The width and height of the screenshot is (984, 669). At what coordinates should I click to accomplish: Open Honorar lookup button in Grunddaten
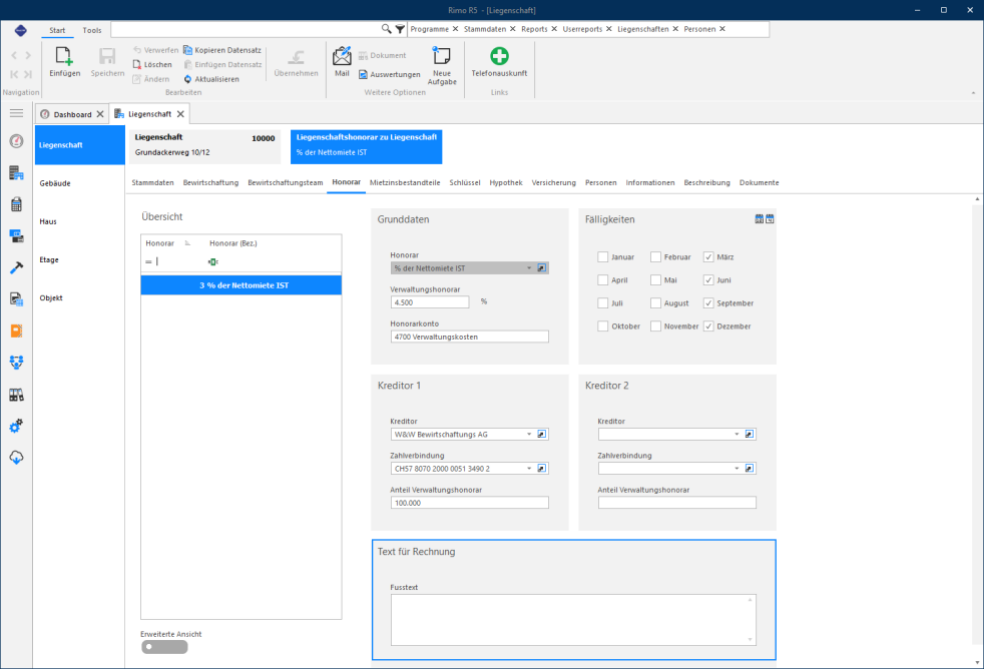click(542, 268)
